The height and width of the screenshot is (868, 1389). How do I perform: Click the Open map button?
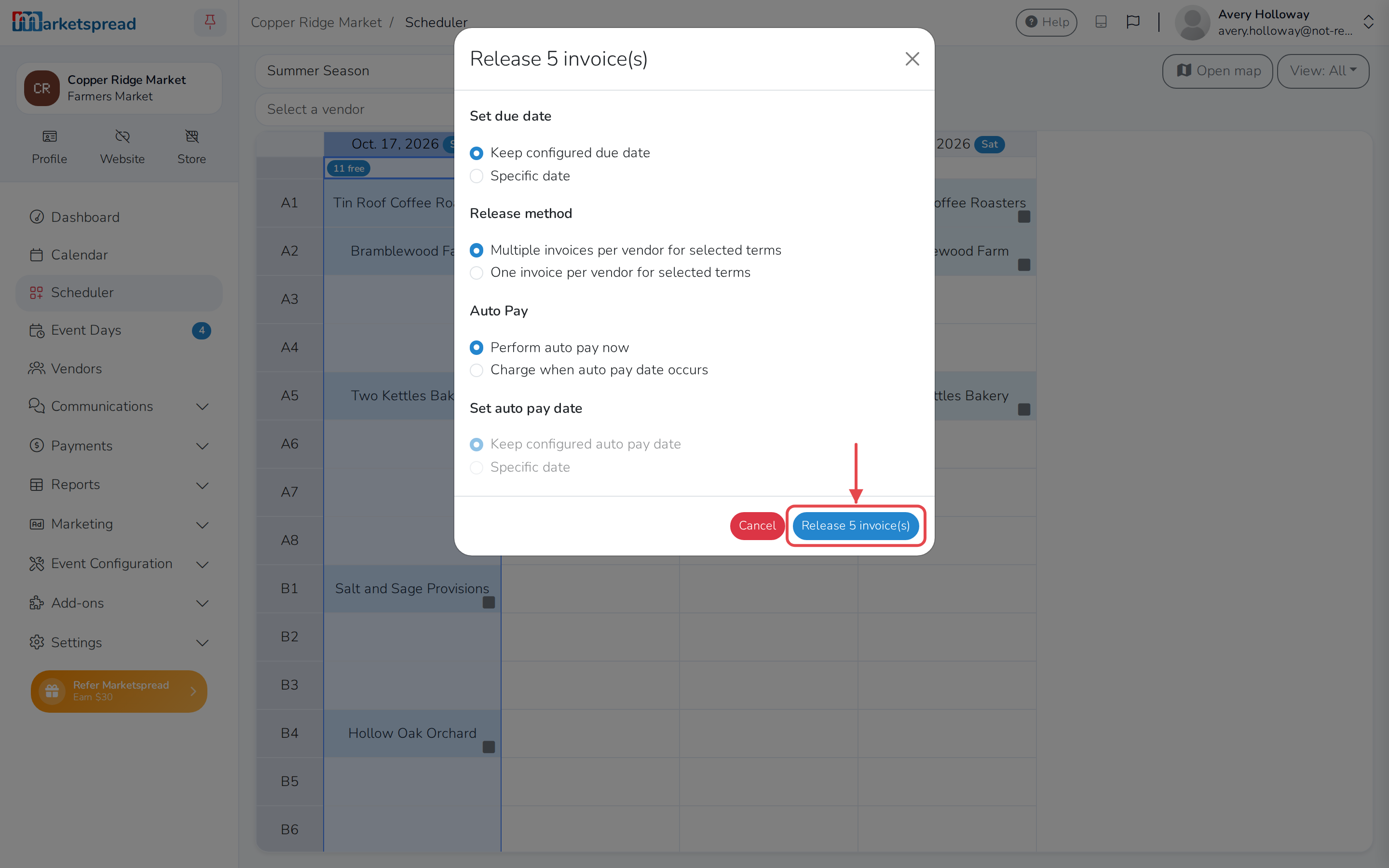pos(1217,70)
